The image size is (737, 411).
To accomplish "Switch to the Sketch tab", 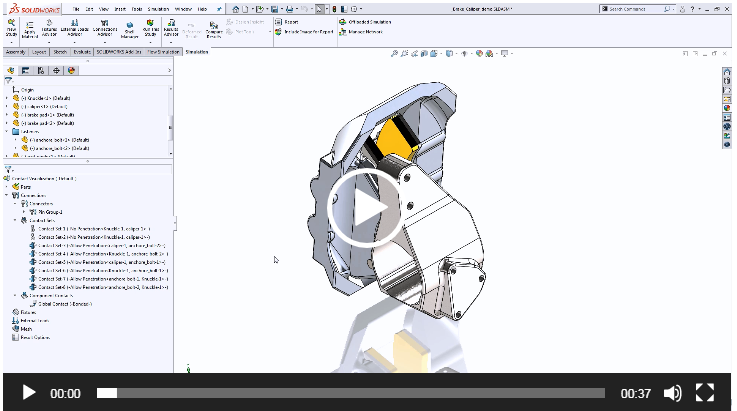I will (x=60, y=50).
